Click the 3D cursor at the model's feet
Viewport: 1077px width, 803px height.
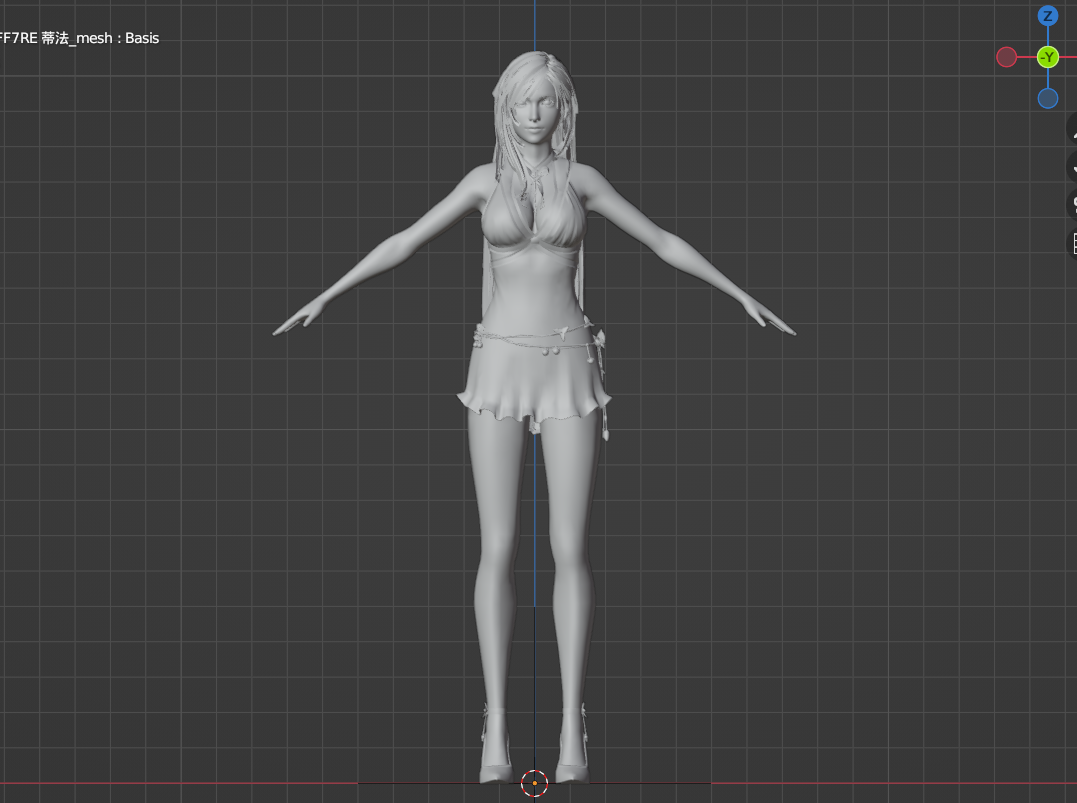tap(534, 783)
